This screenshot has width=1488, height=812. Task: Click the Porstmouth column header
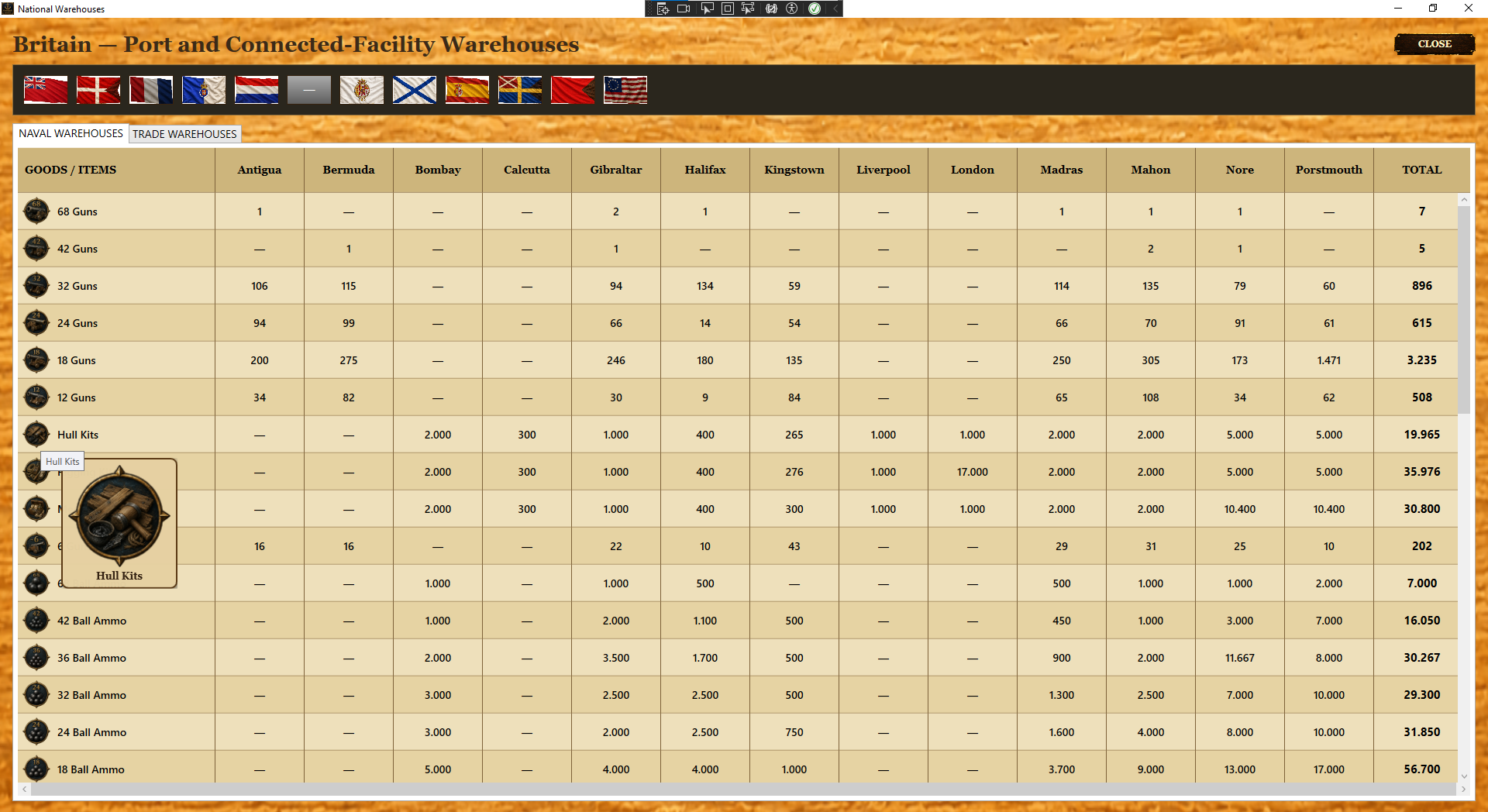coord(1329,170)
